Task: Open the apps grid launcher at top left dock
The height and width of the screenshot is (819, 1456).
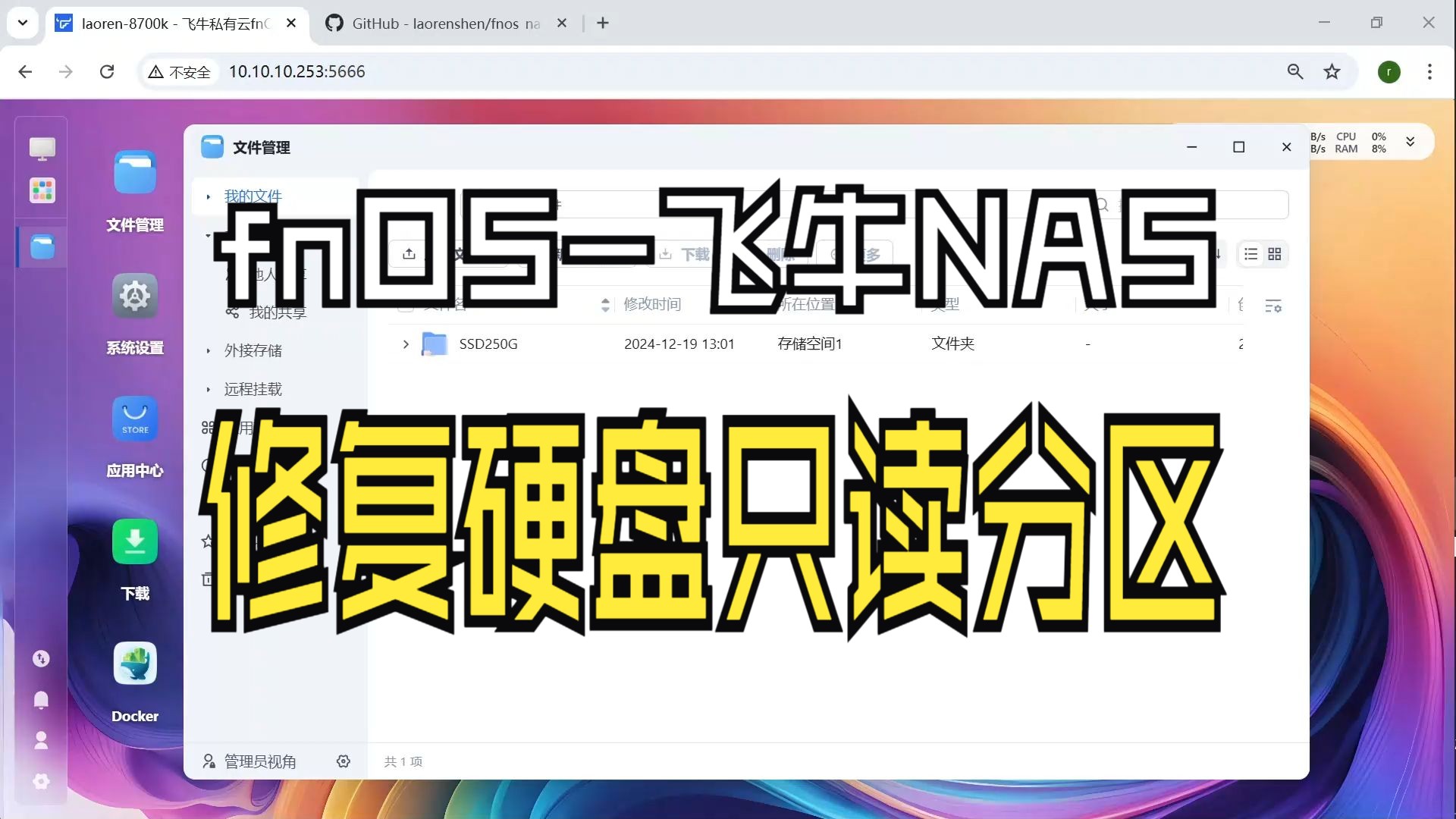Action: pos(42,191)
